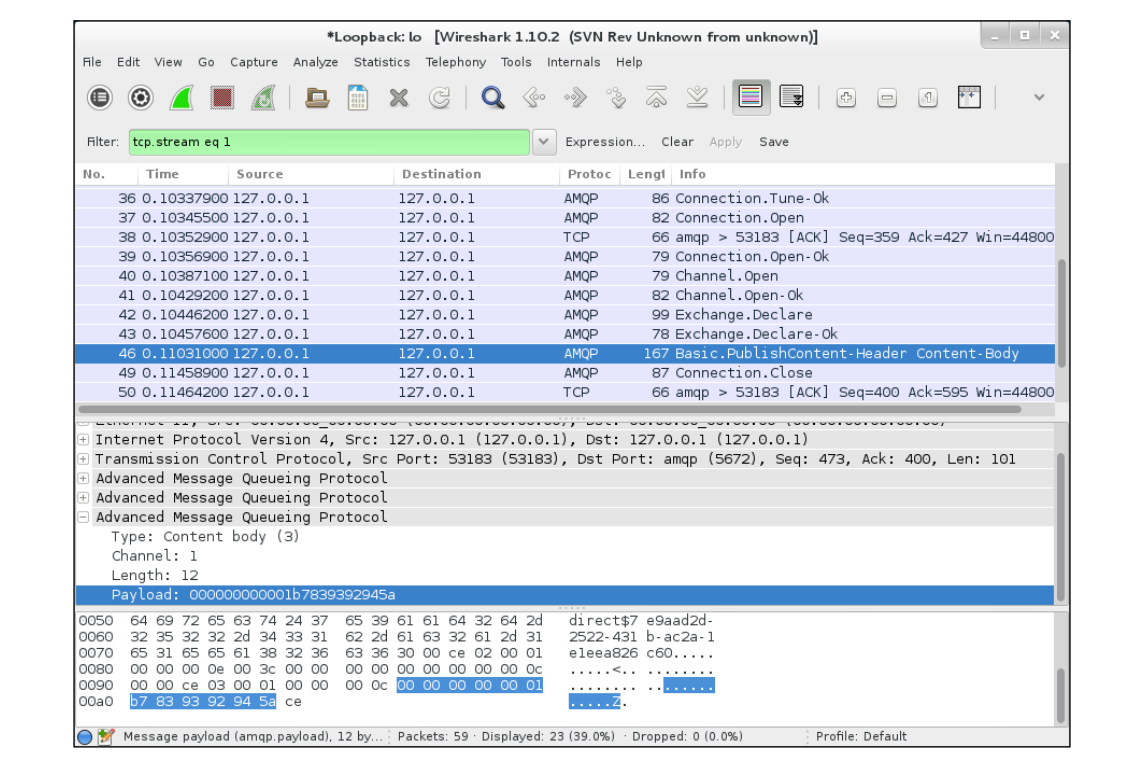The height and width of the screenshot is (782, 1127).
Task: Open the filter history dropdown
Action: coord(544,142)
